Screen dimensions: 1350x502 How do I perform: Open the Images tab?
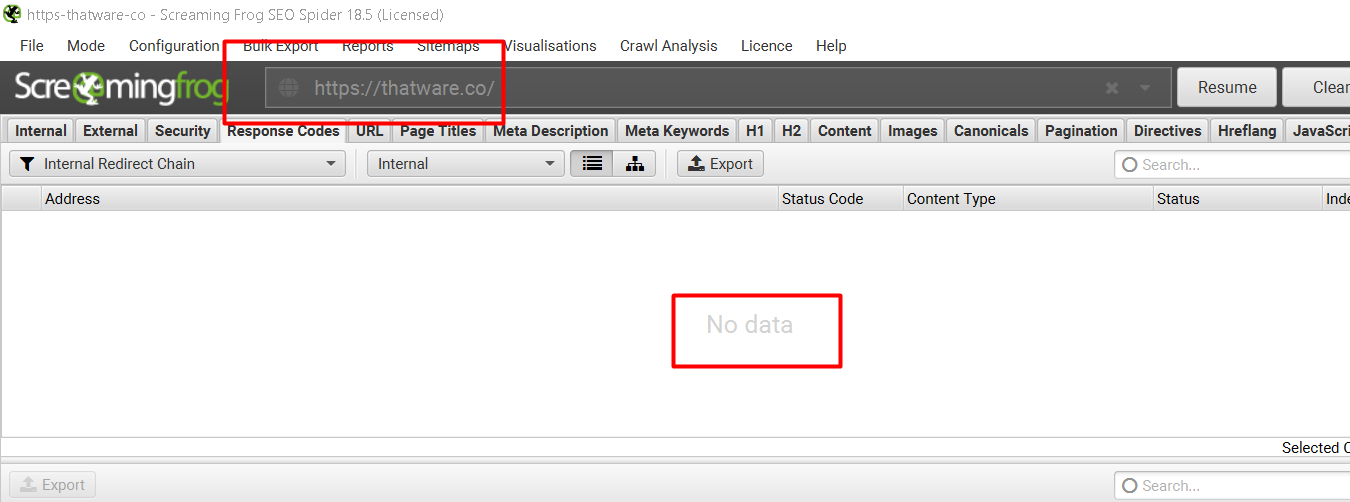[x=913, y=131]
